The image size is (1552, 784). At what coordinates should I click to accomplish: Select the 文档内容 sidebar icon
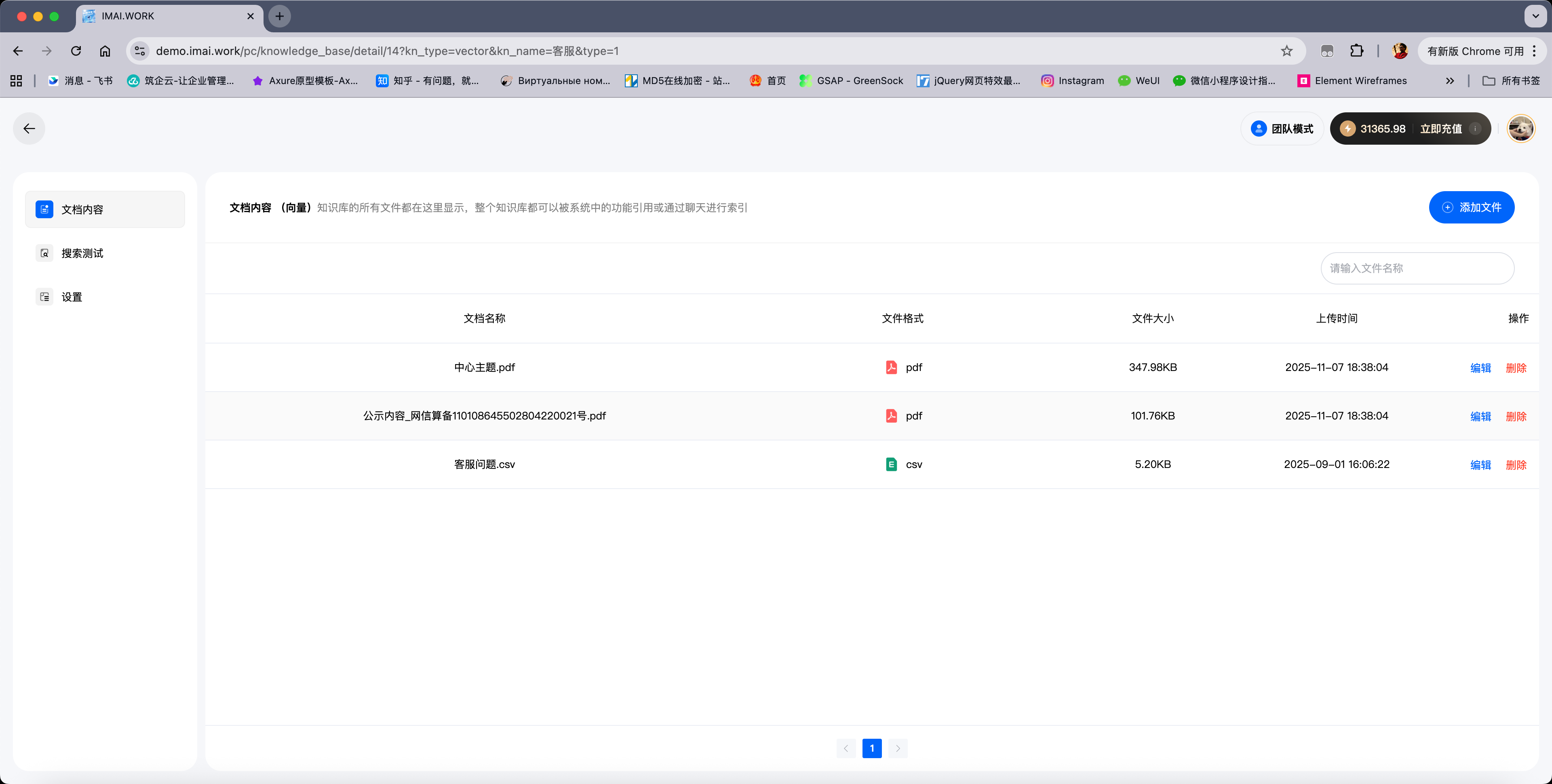point(44,209)
